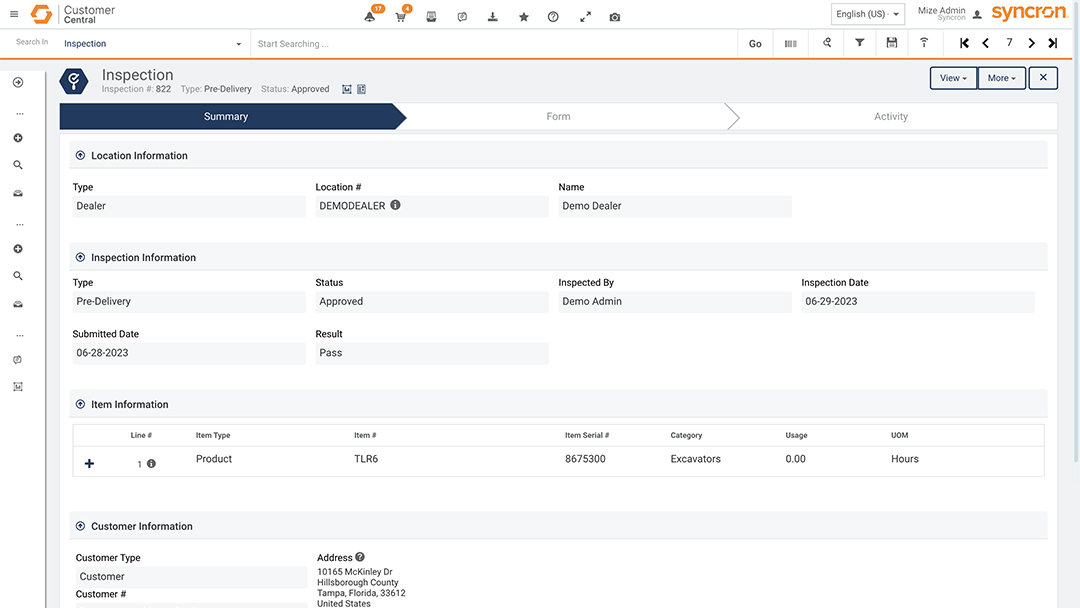Viewport: 1080px width, 608px height.
Task: Open the help question mark icon
Action: [553, 17]
